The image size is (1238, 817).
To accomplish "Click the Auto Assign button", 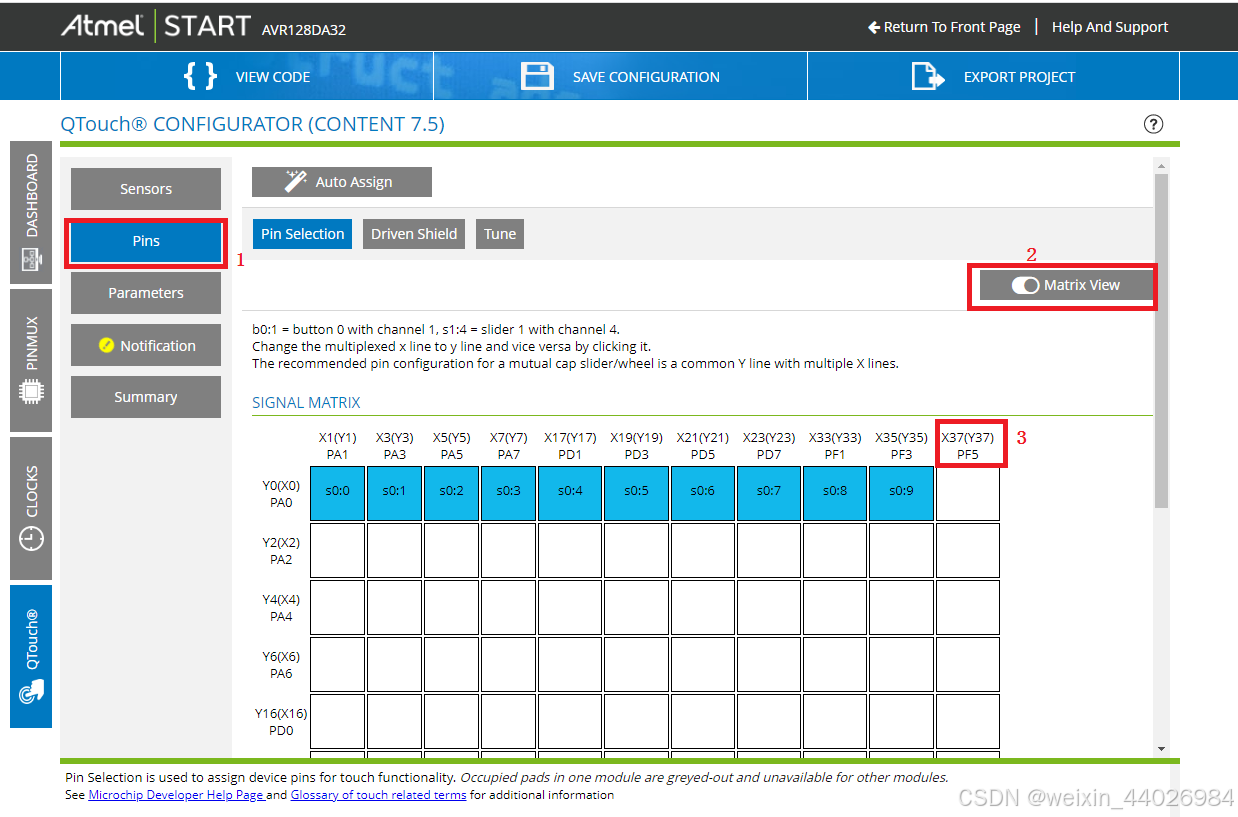I will [342, 182].
